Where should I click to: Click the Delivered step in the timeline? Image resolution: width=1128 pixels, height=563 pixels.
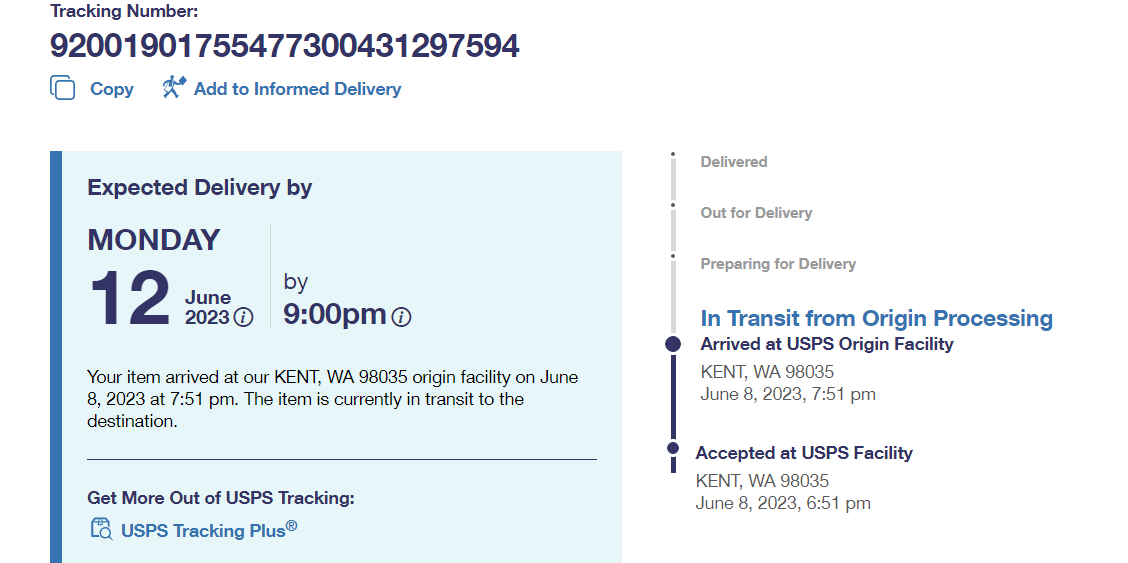click(x=733, y=162)
